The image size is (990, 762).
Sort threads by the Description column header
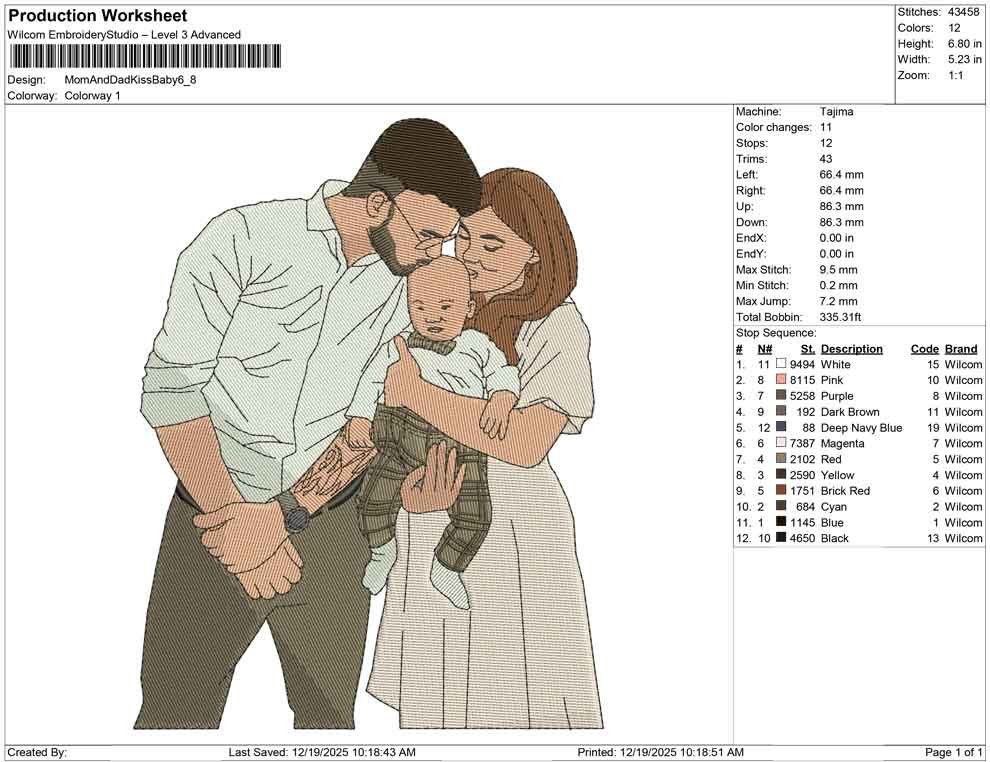point(851,348)
